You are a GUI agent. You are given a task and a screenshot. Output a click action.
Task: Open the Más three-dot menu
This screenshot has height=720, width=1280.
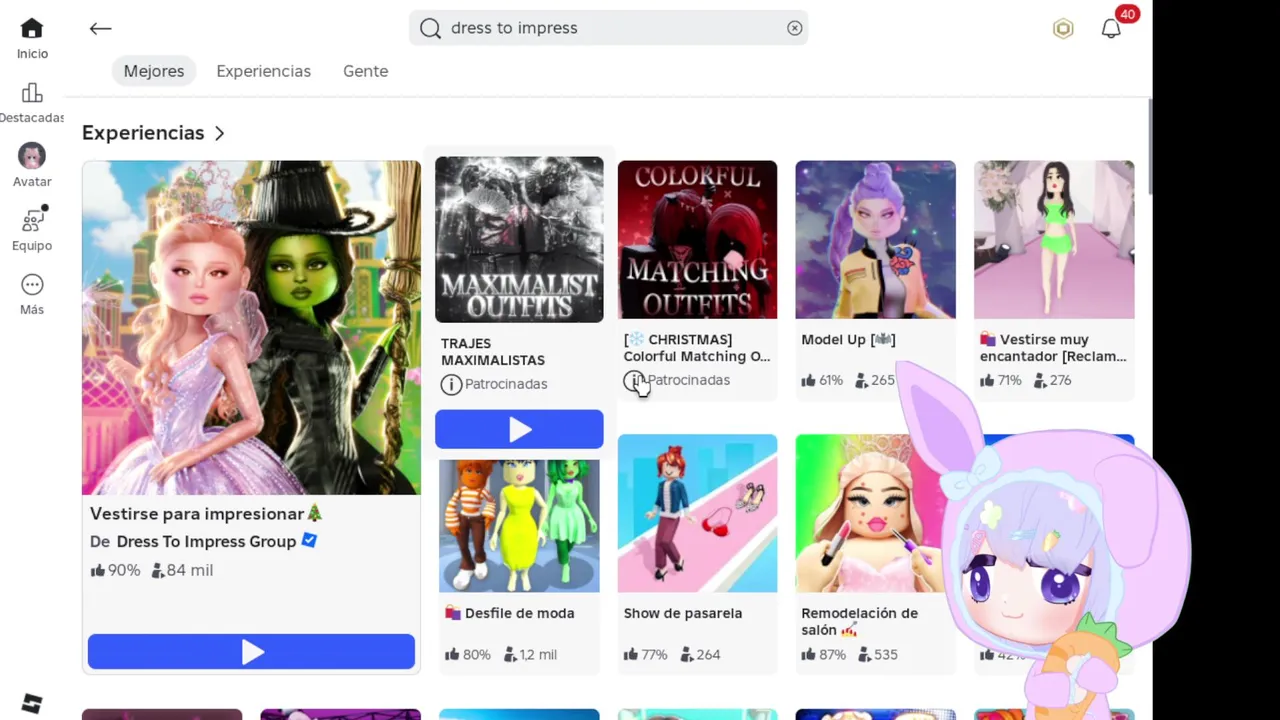click(x=32, y=285)
